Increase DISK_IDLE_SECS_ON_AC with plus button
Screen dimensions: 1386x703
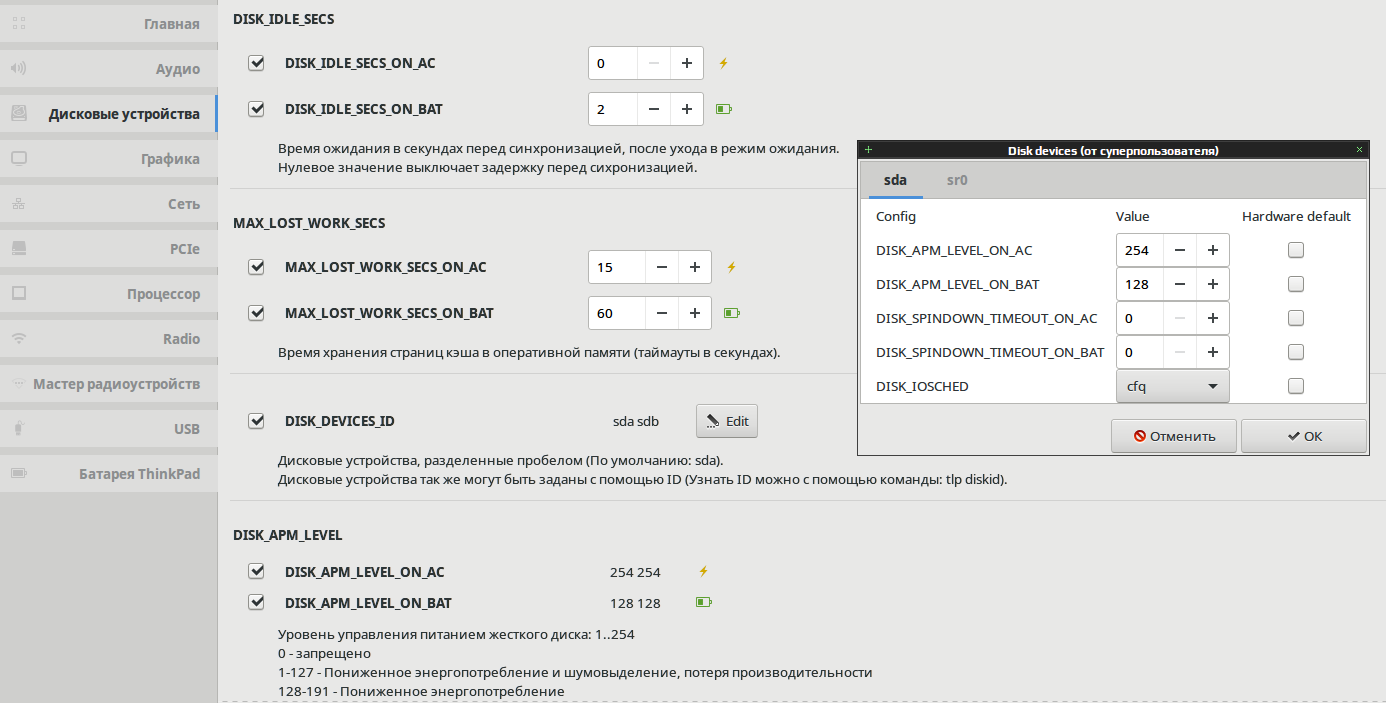(x=686, y=63)
